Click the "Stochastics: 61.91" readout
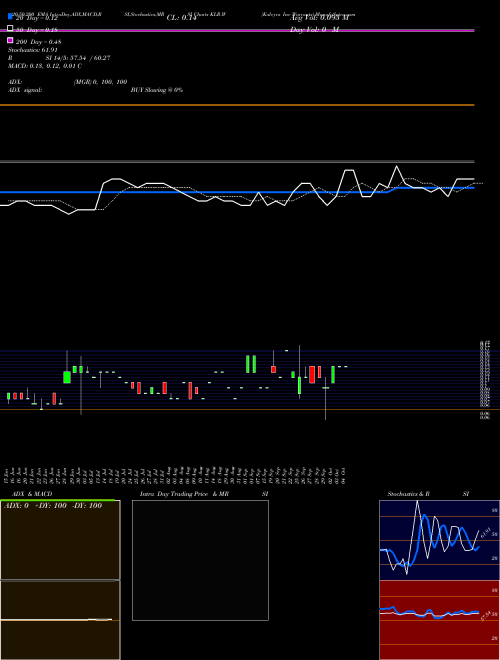 click(33, 50)
